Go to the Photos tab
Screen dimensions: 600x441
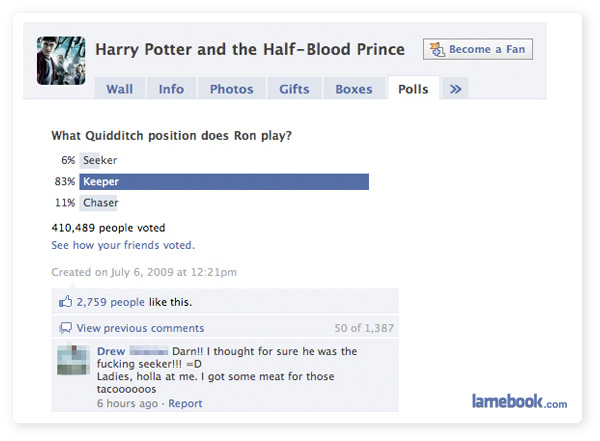[231, 89]
